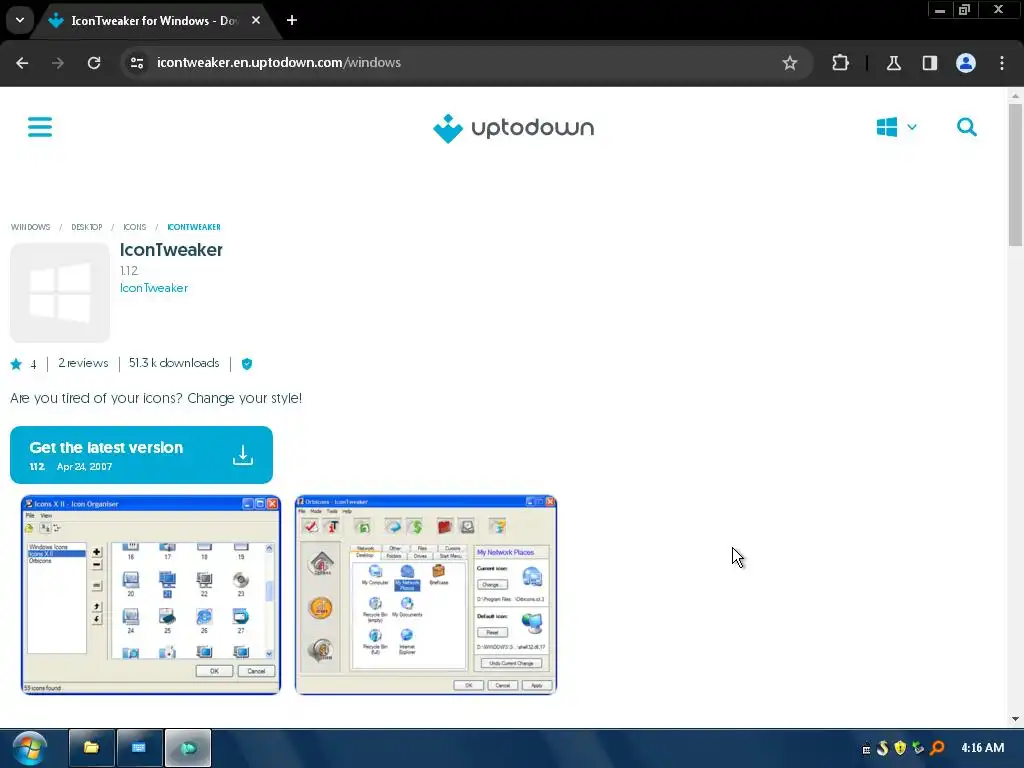Select the active browser taskbar icon
This screenshot has height=768, width=1024.
188,748
